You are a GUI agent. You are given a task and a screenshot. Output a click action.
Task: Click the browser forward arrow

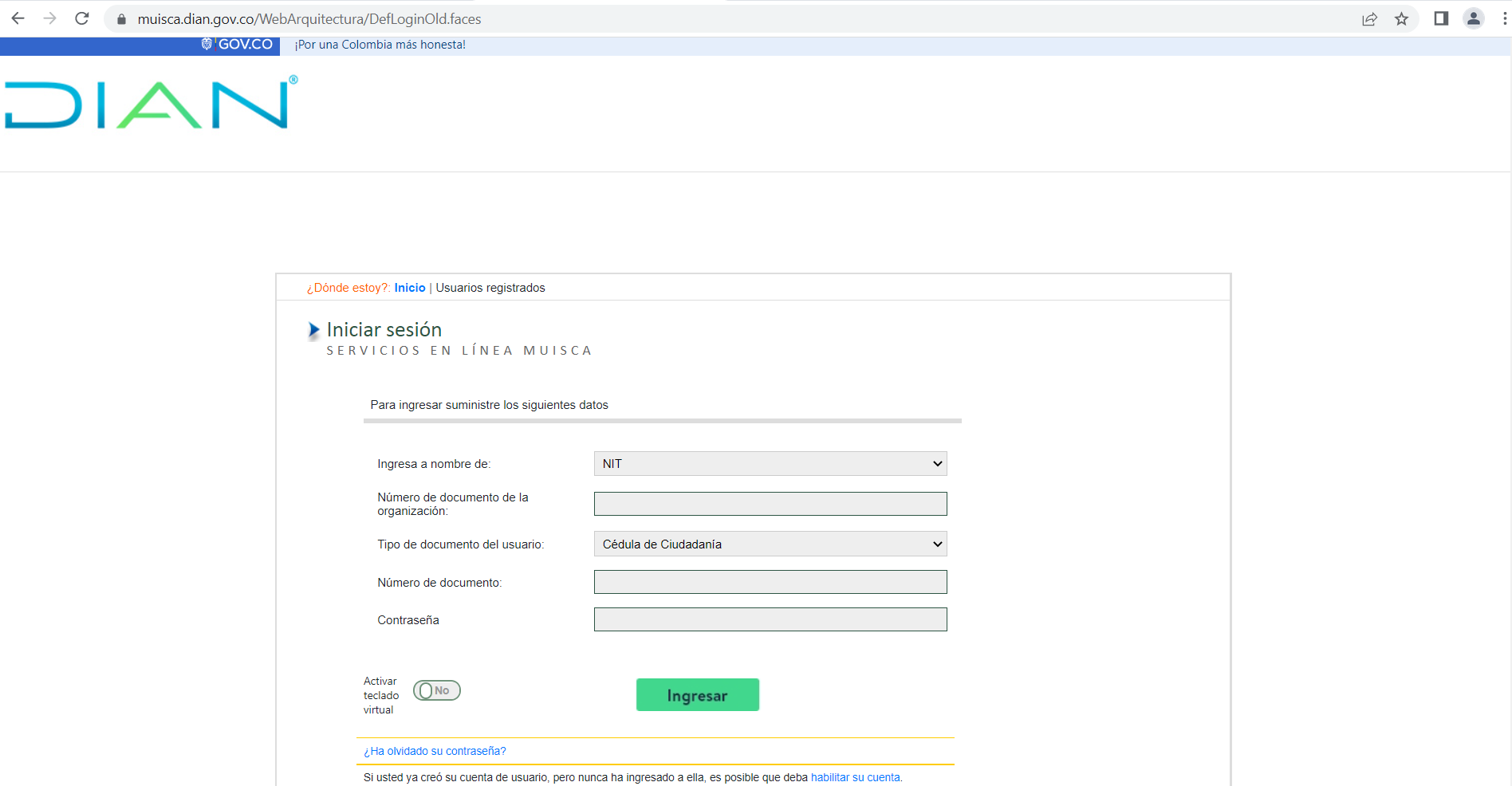[50, 18]
